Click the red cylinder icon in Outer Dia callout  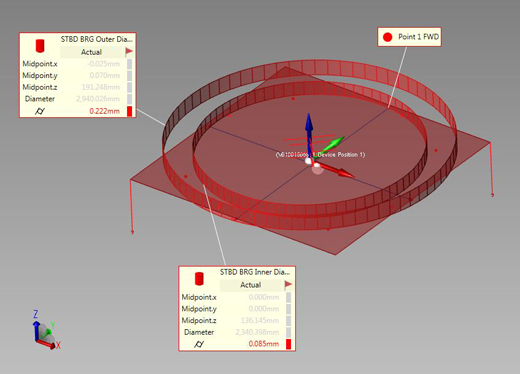click(x=40, y=46)
